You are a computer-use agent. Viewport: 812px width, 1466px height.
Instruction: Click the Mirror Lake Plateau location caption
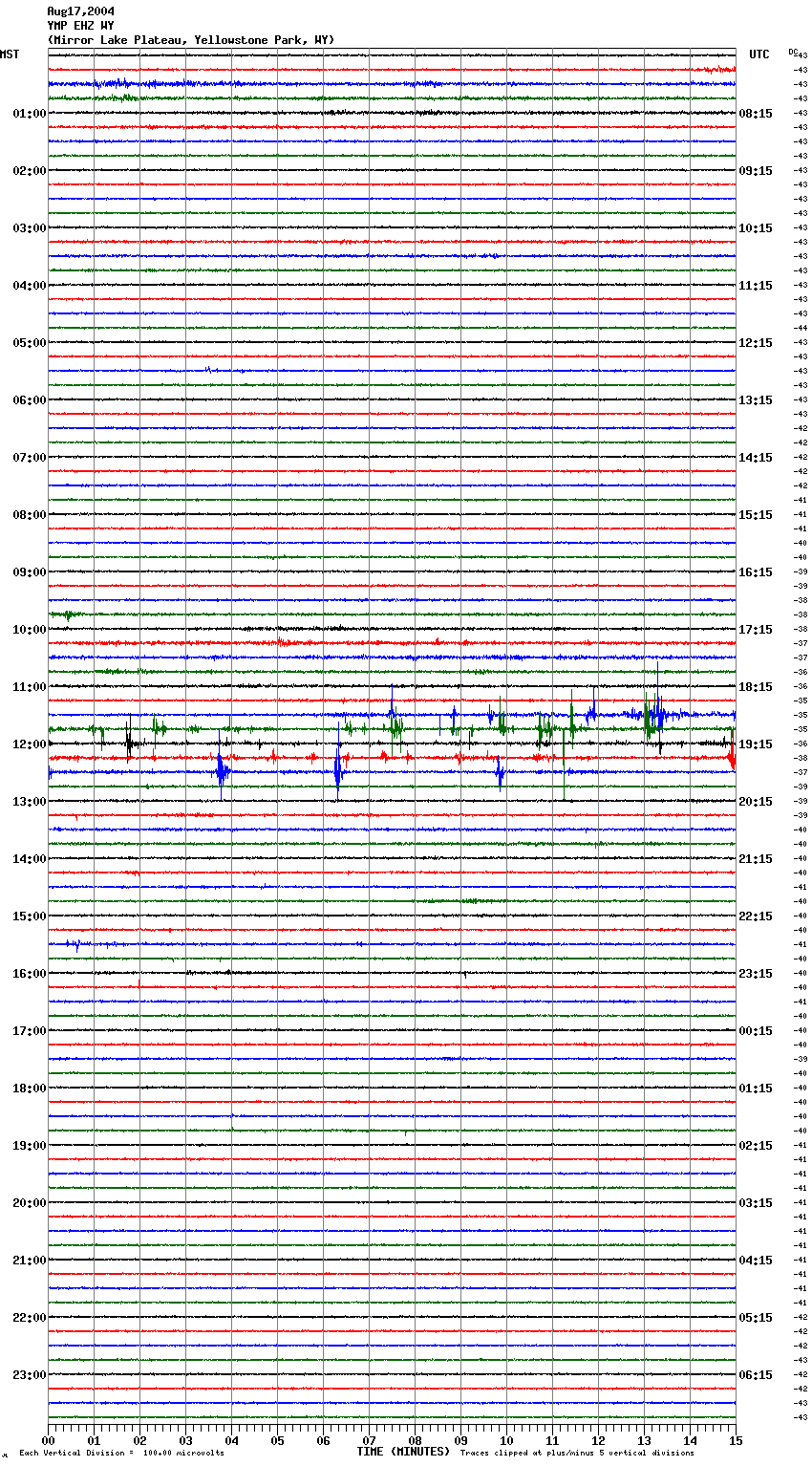coord(191,40)
